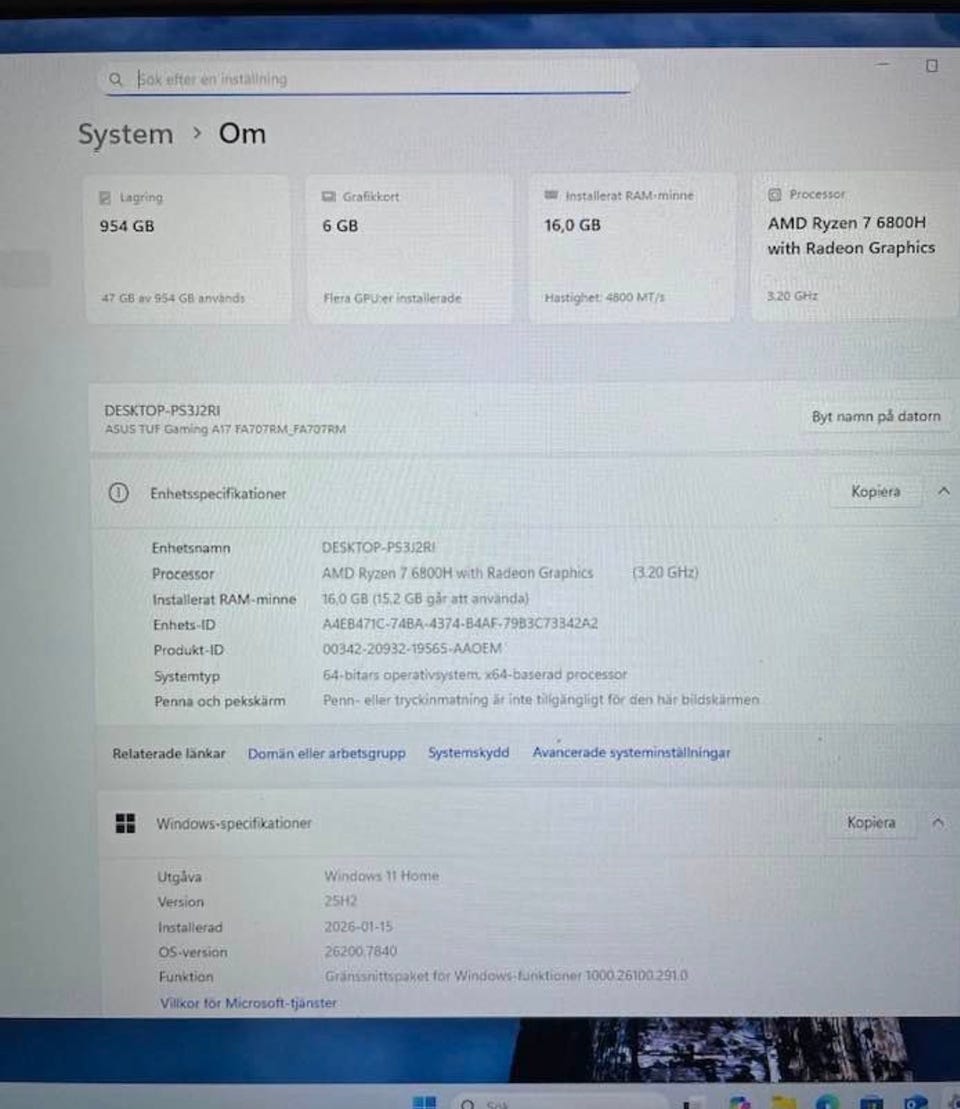
Task: Click 'Flera GPU:er installerade' text
Action: click(392, 298)
